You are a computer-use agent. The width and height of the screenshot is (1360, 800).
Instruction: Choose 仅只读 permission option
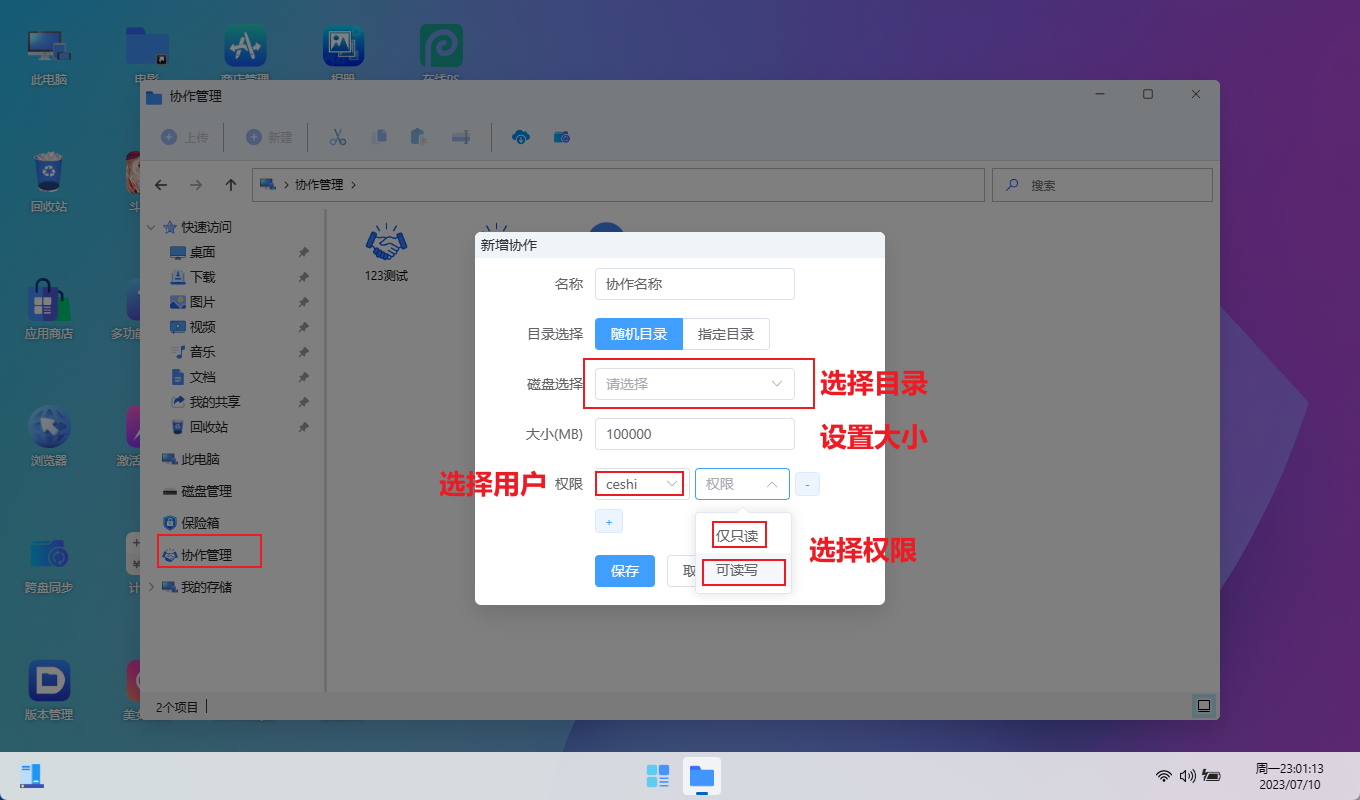(738, 536)
